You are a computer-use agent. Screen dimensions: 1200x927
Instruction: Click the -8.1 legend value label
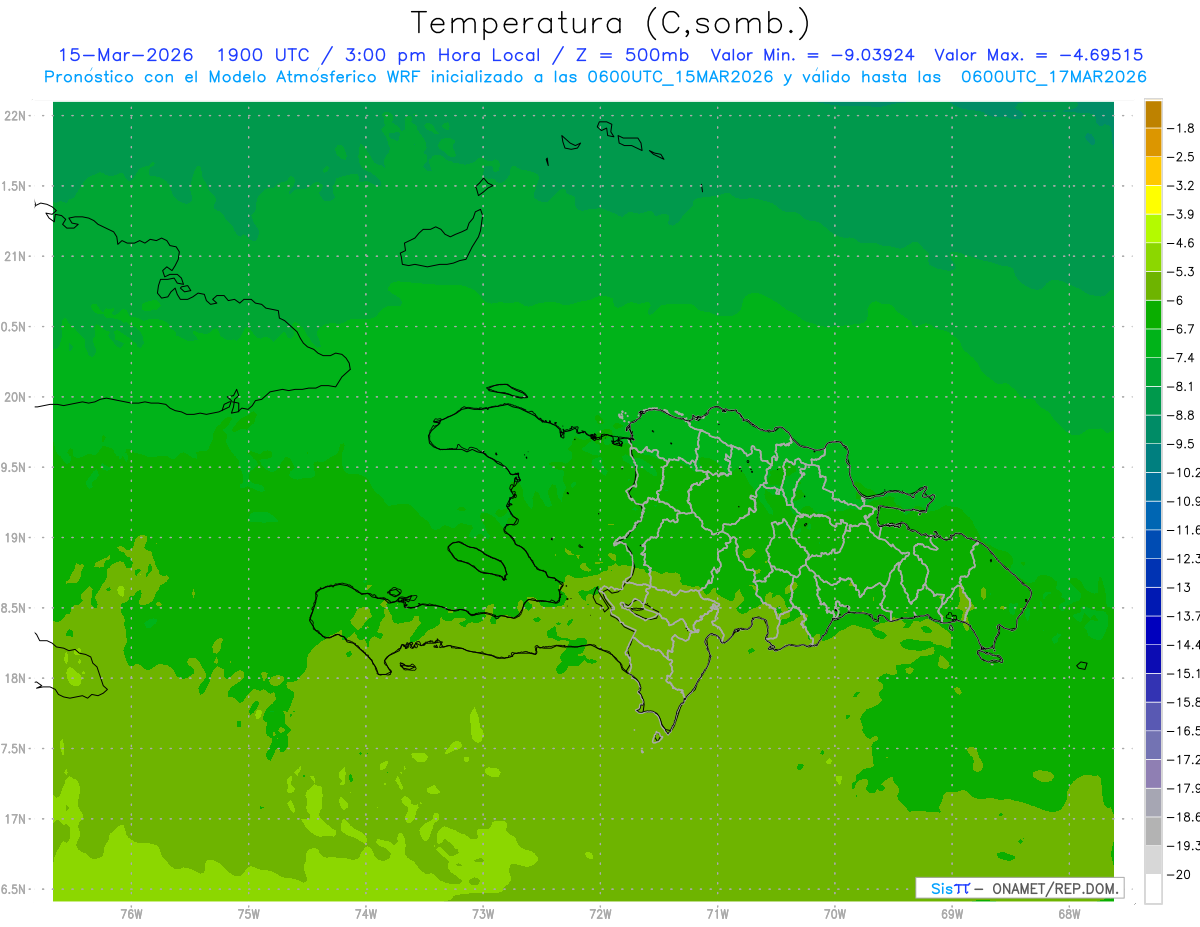1182,386
